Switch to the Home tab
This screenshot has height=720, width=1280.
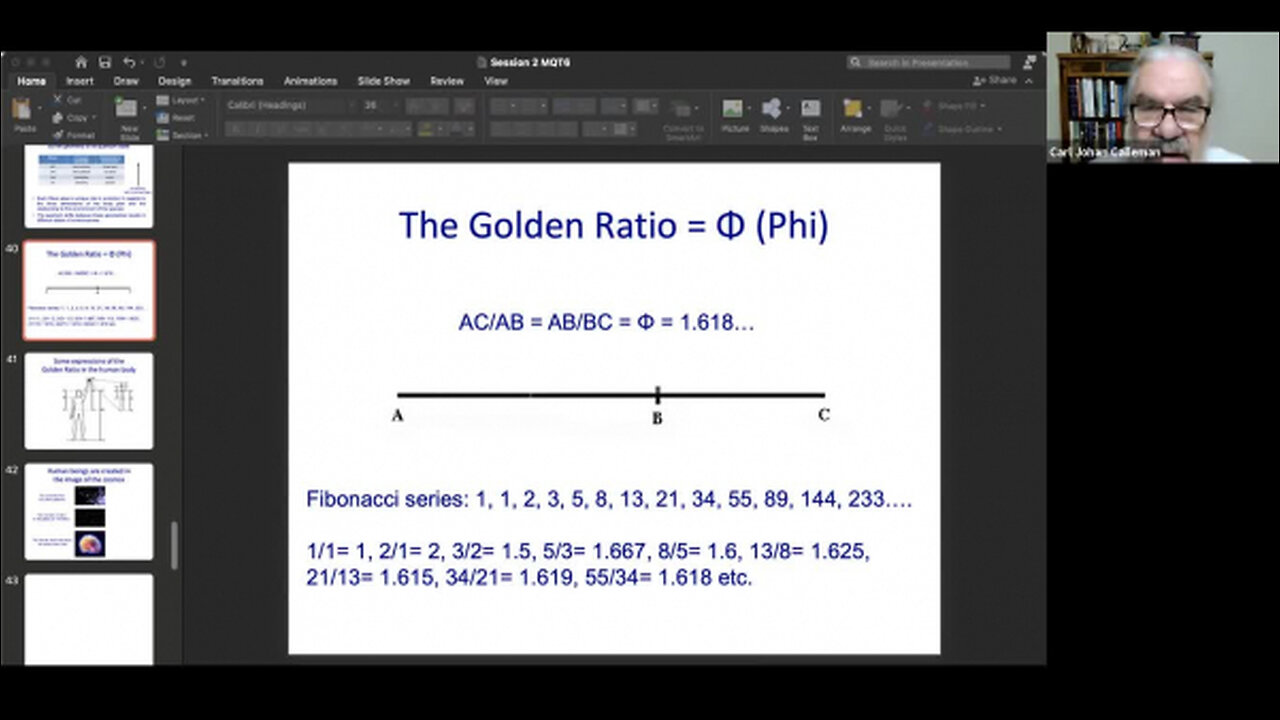point(31,81)
